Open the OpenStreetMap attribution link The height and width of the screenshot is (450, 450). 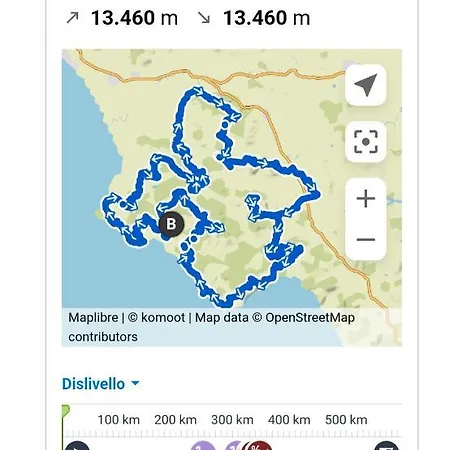(310, 317)
